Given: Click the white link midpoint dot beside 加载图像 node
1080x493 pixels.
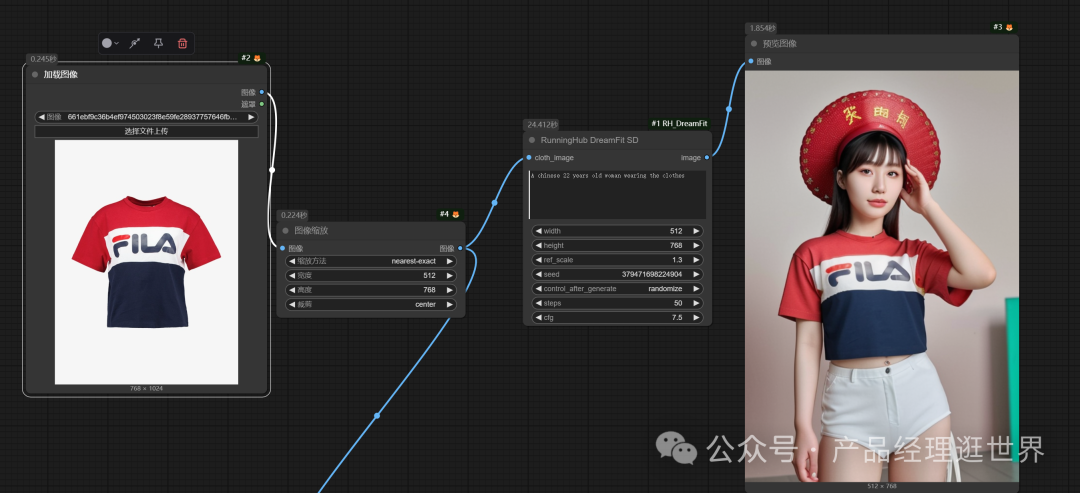Looking at the screenshot, I should pos(271,169).
